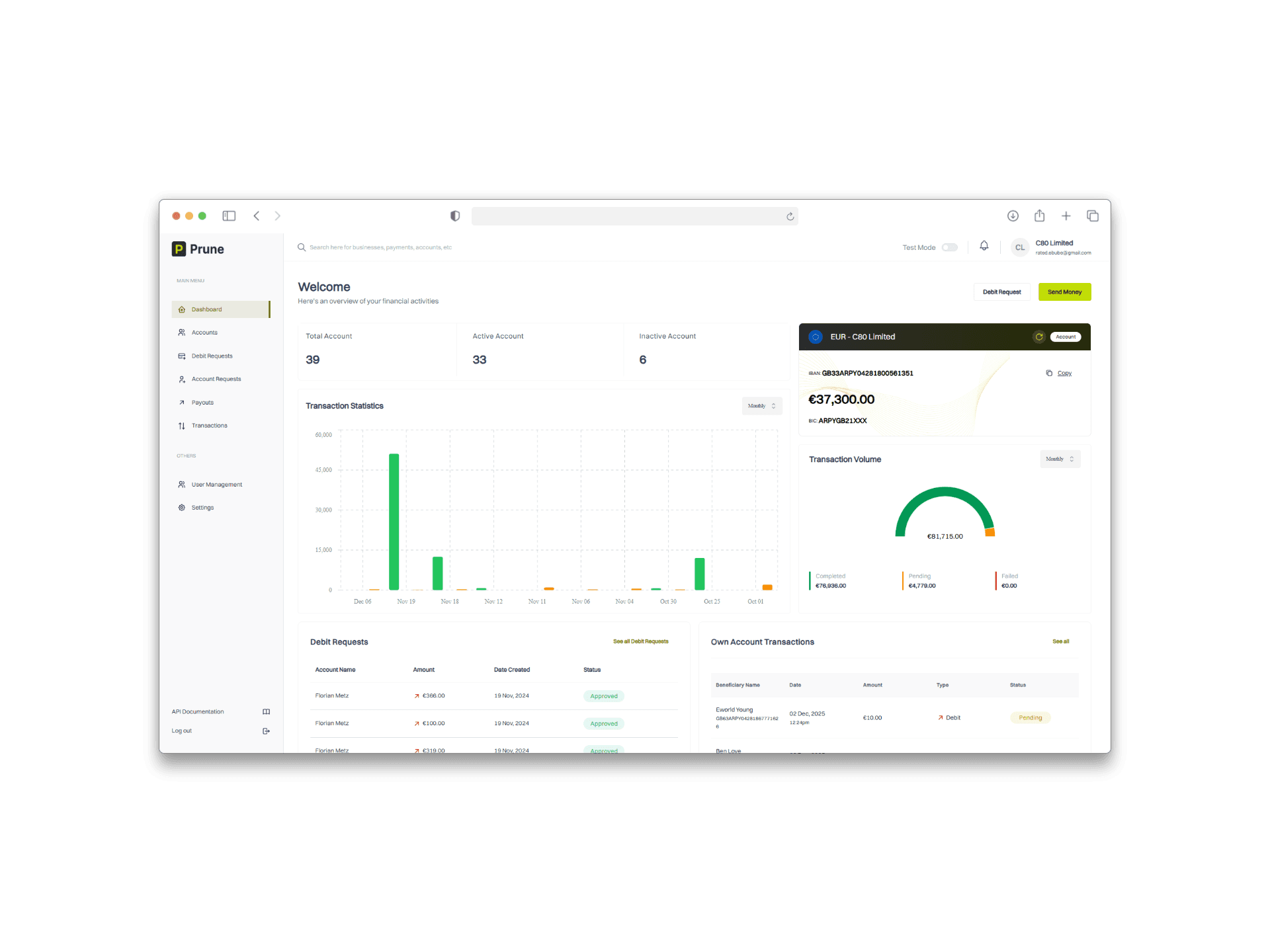Expand Monthly dropdown in Transaction Volume

click(1060, 459)
